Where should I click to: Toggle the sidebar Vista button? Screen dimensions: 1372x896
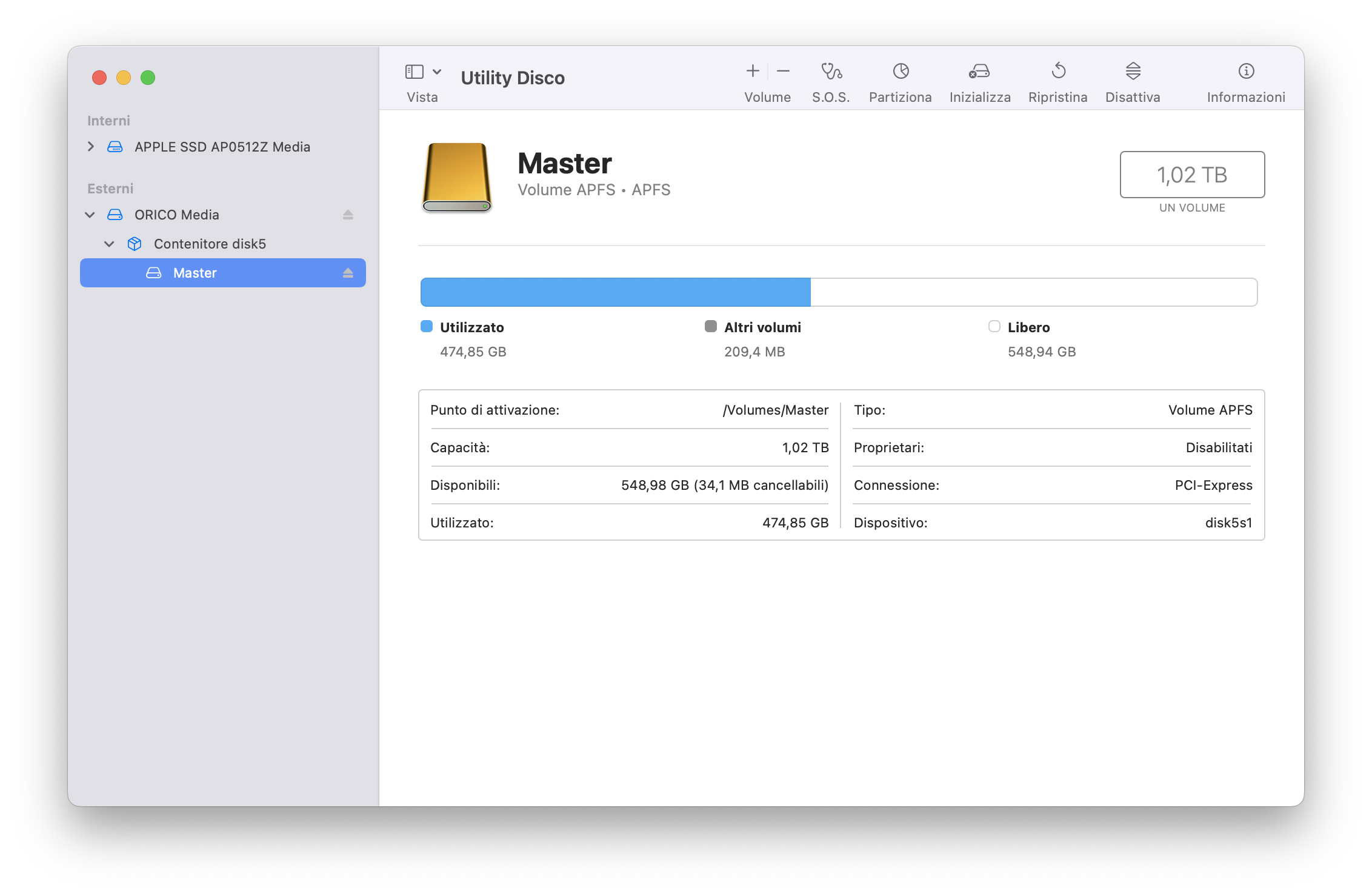pos(415,72)
